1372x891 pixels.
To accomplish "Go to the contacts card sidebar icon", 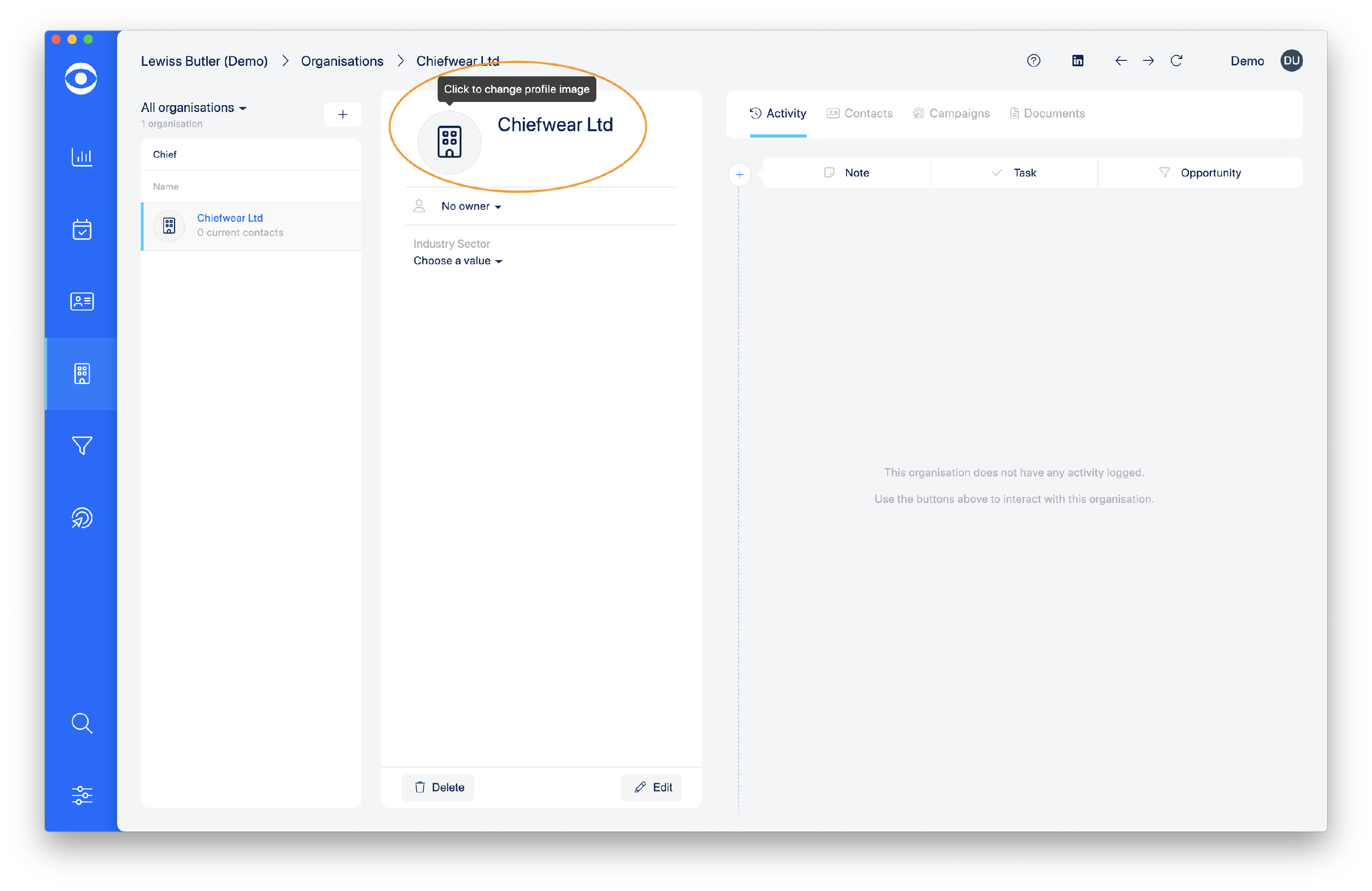I will click(x=81, y=301).
